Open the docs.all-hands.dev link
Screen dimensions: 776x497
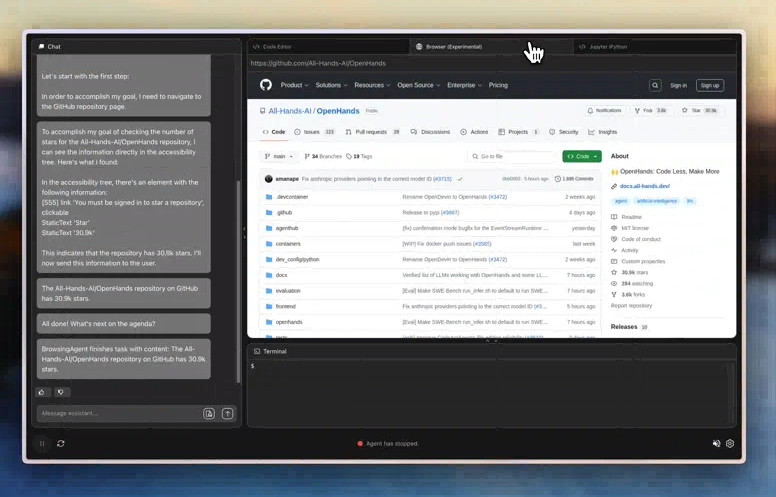[644, 186]
